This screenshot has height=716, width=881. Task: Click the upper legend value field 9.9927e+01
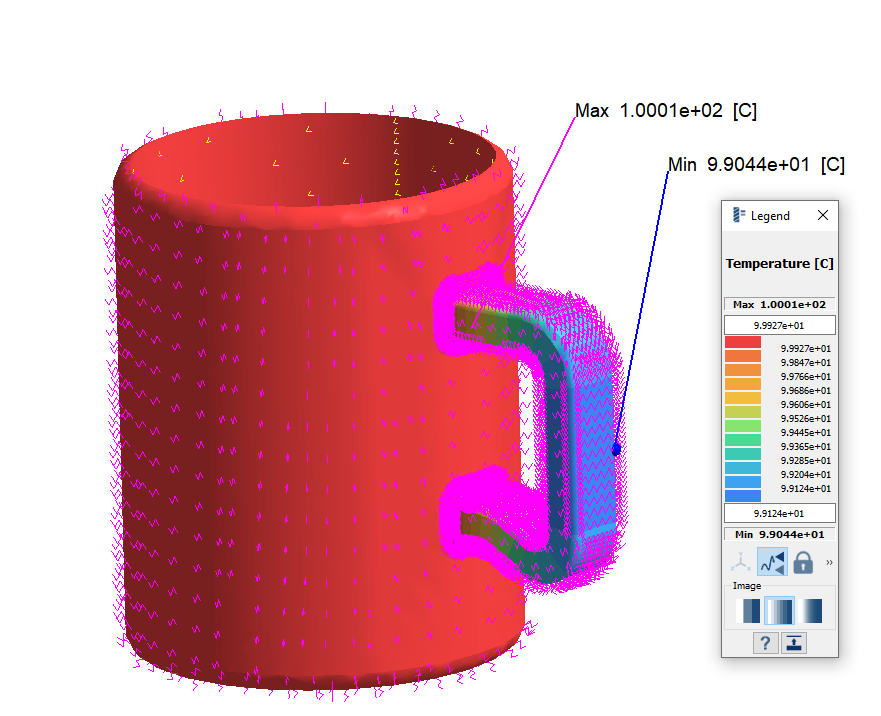(780, 325)
